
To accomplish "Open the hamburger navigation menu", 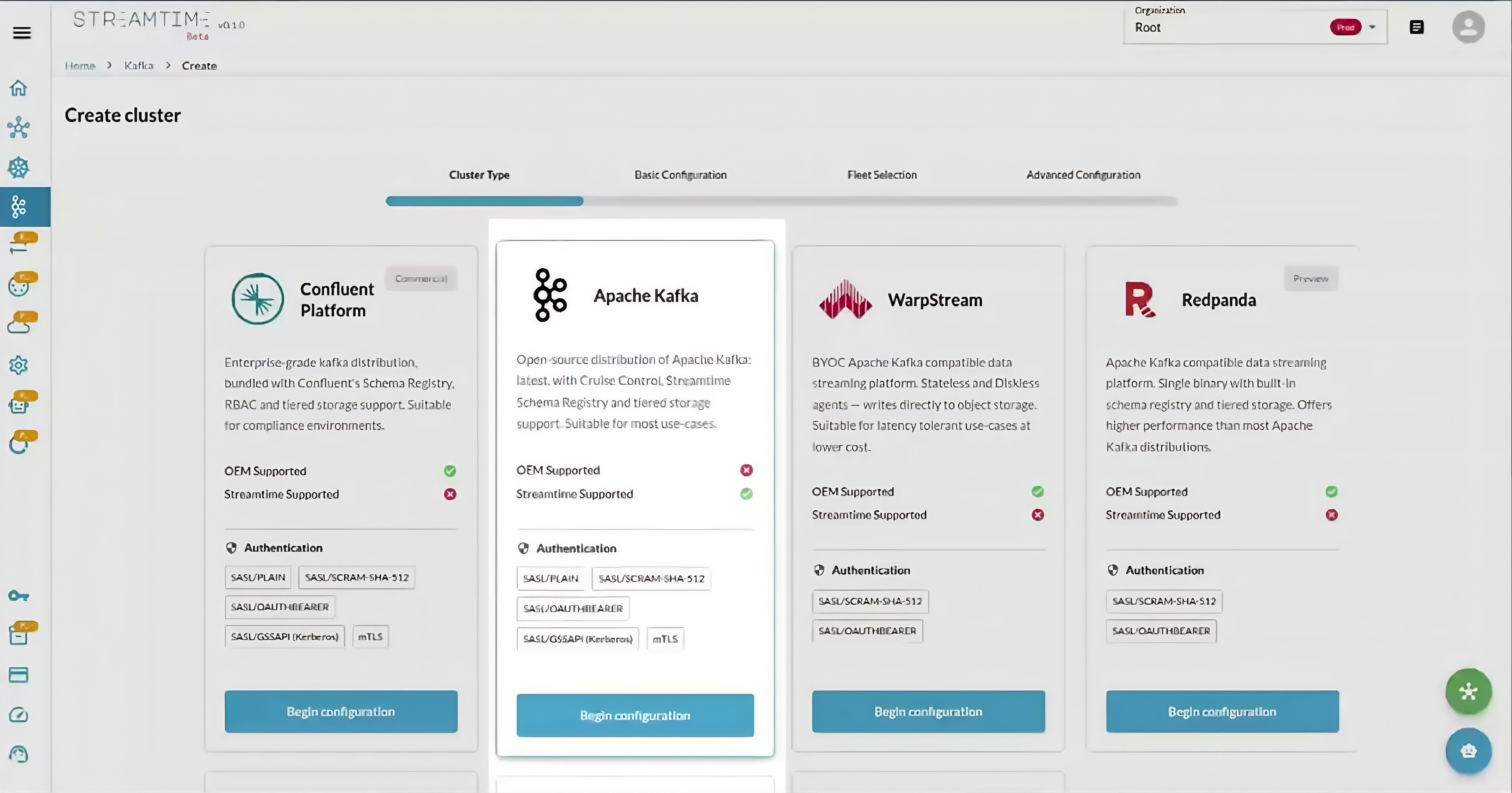I will [x=22, y=33].
